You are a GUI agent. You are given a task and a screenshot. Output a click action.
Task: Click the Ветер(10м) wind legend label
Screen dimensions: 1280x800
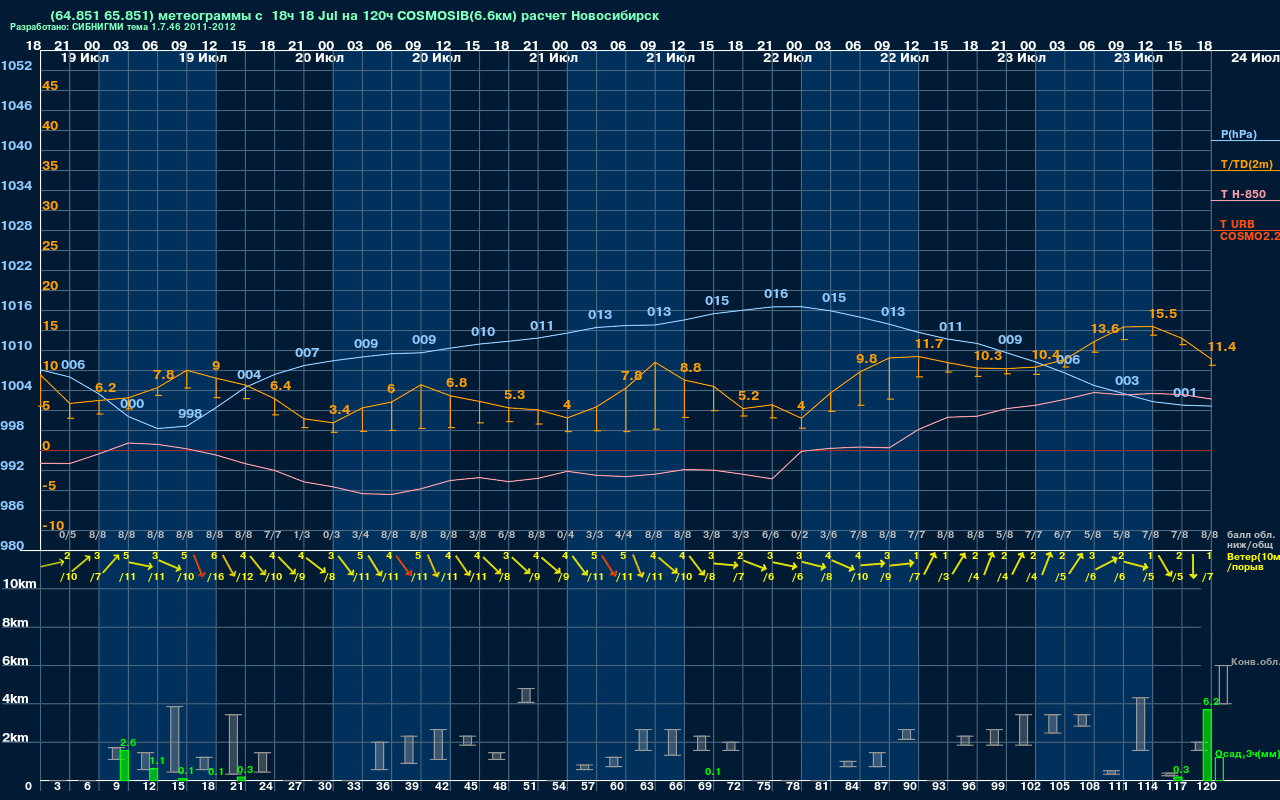click(1253, 556)
